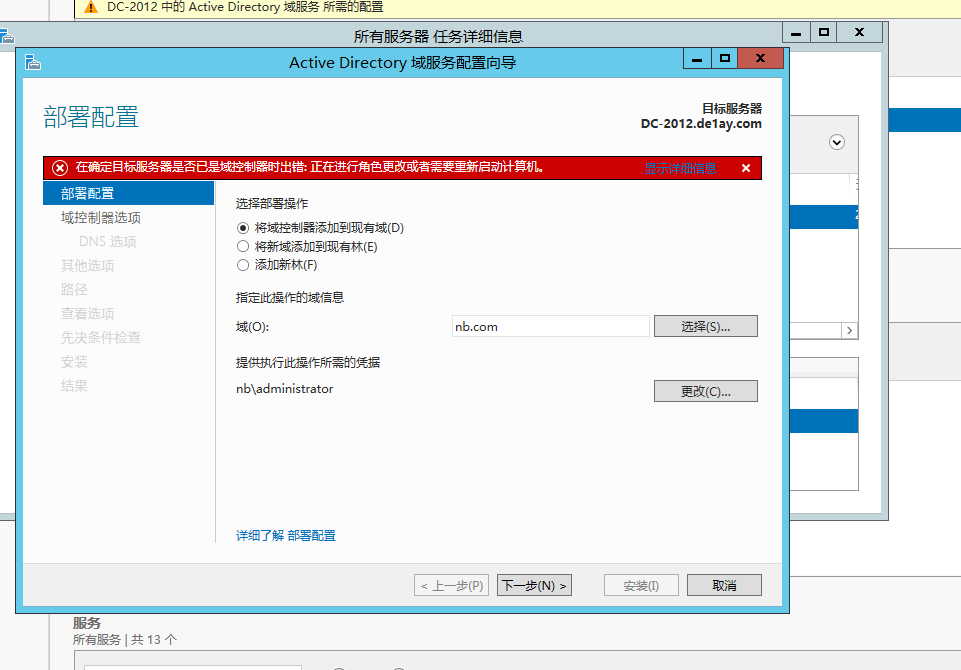Click the yellow warning icon at top

tap(91, 7)
